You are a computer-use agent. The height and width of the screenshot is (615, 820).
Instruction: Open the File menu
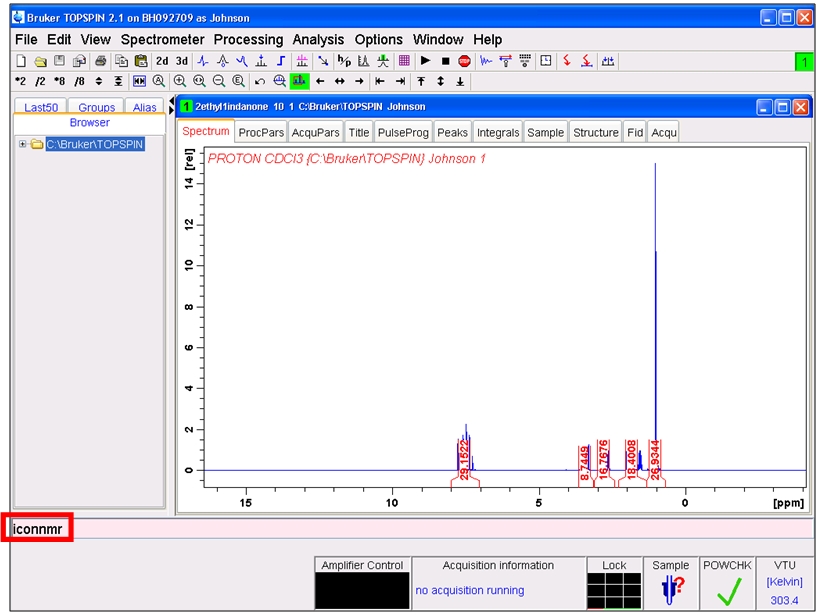26,40
